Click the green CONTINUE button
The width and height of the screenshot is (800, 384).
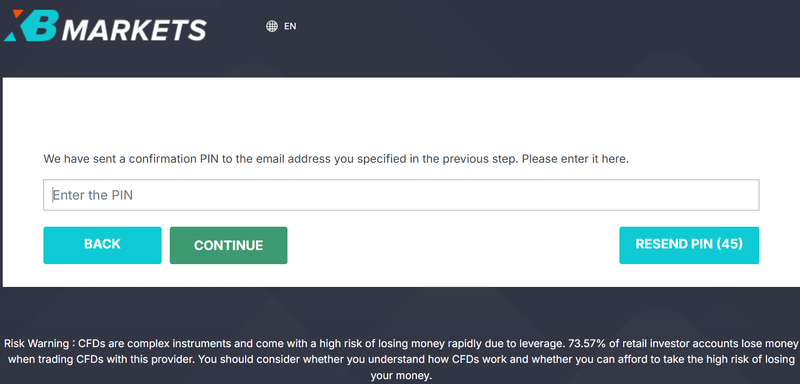pyautogui.click(x=229, y=245)
